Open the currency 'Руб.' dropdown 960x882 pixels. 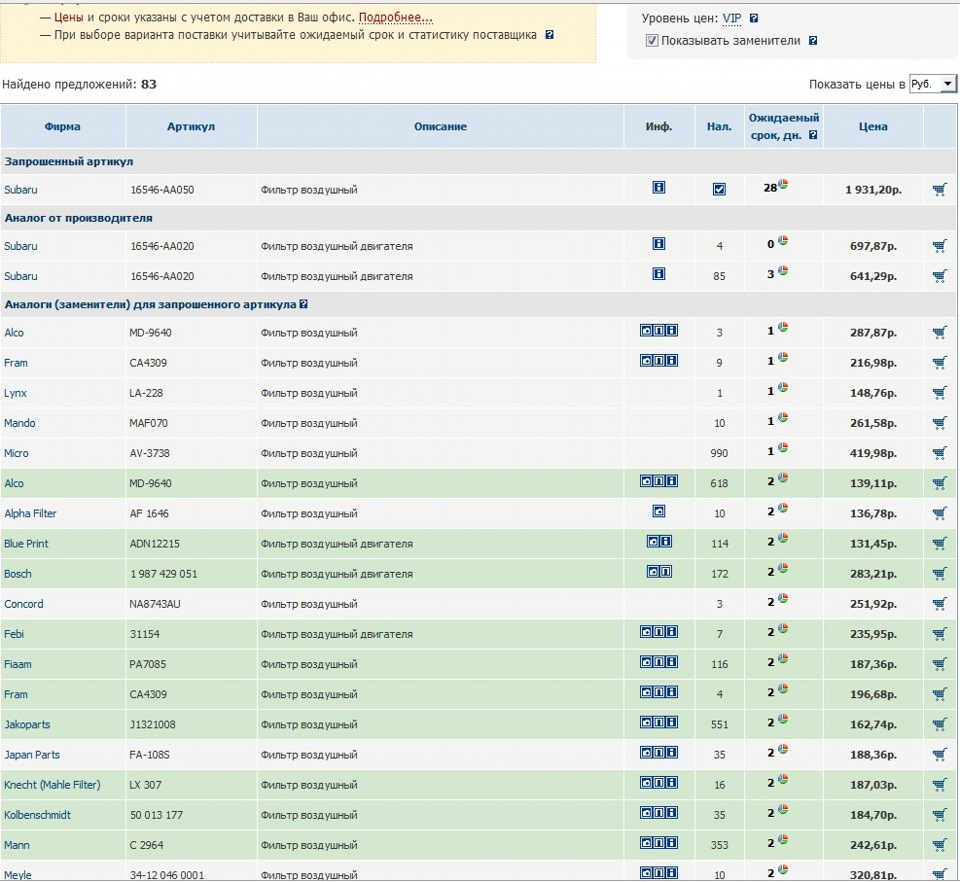[933, 85]
